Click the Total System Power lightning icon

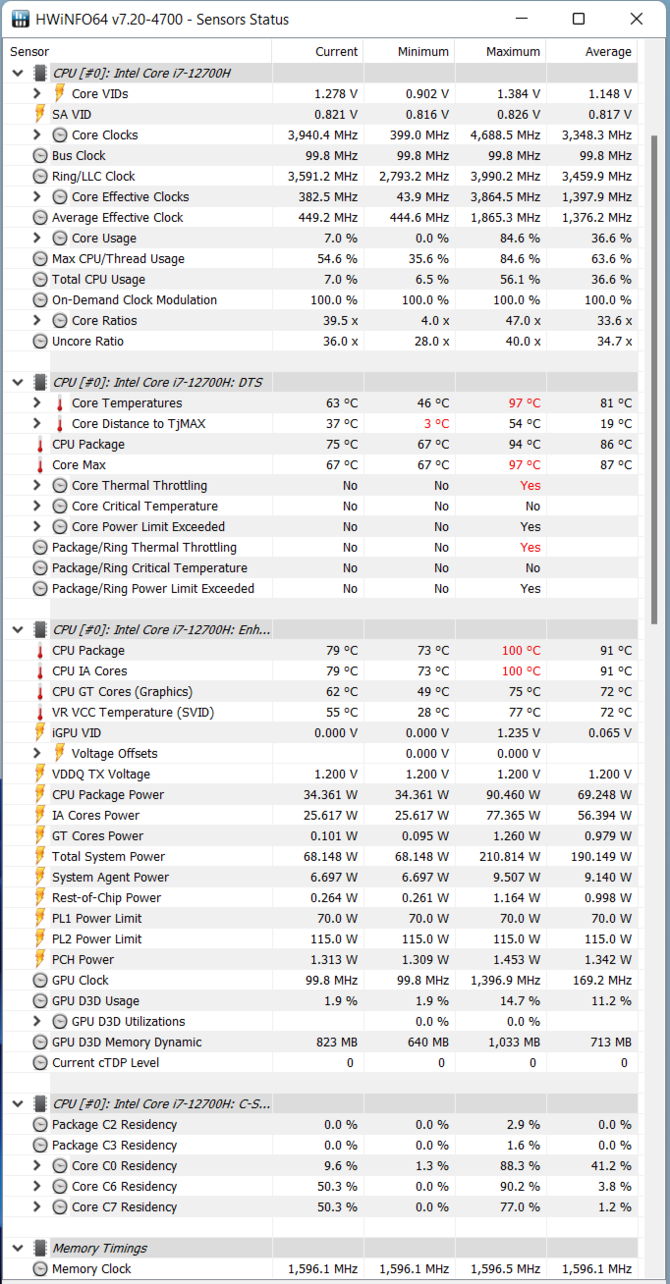tap(40, 856)
